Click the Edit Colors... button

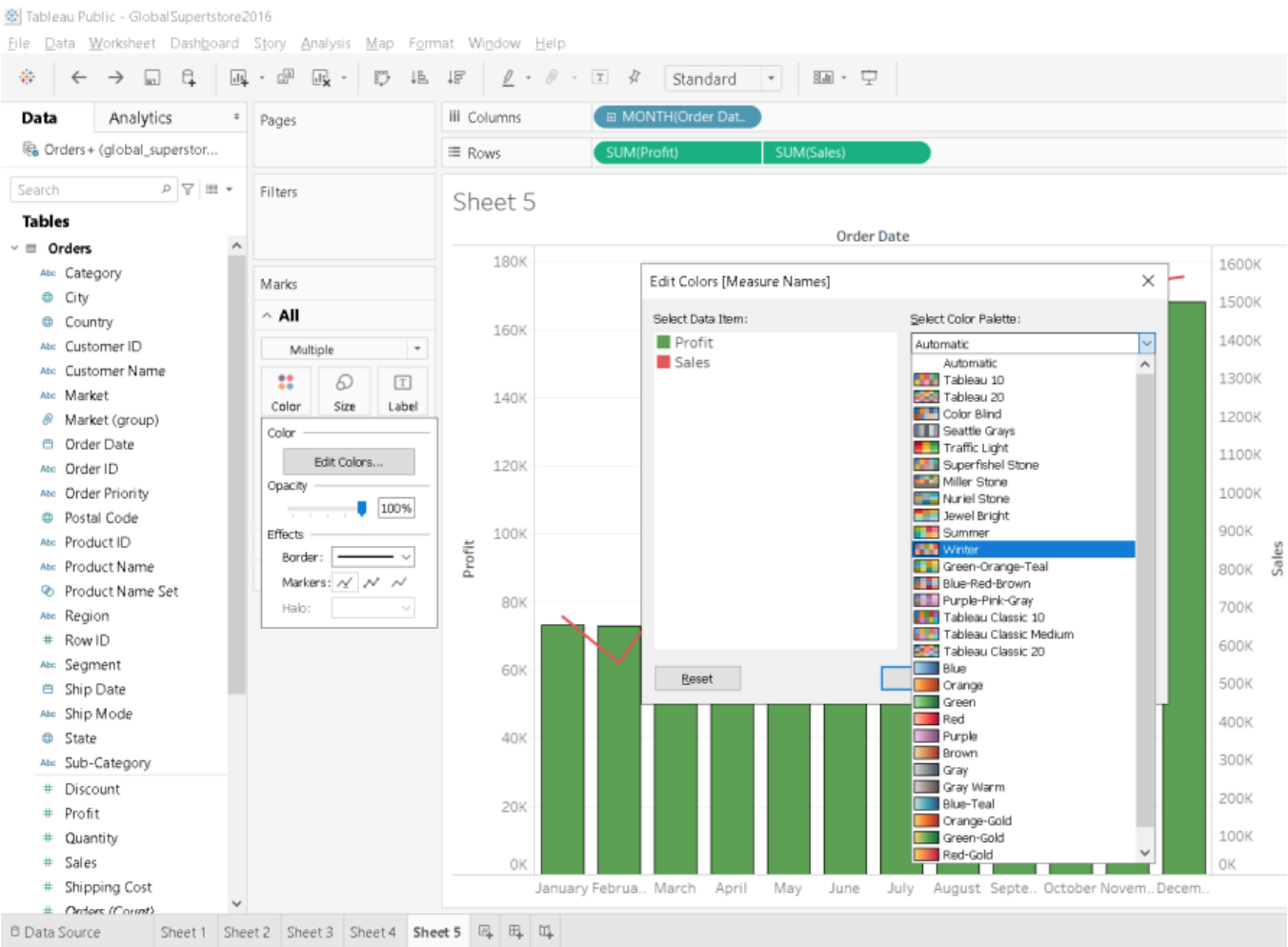(x=349, y=461)
